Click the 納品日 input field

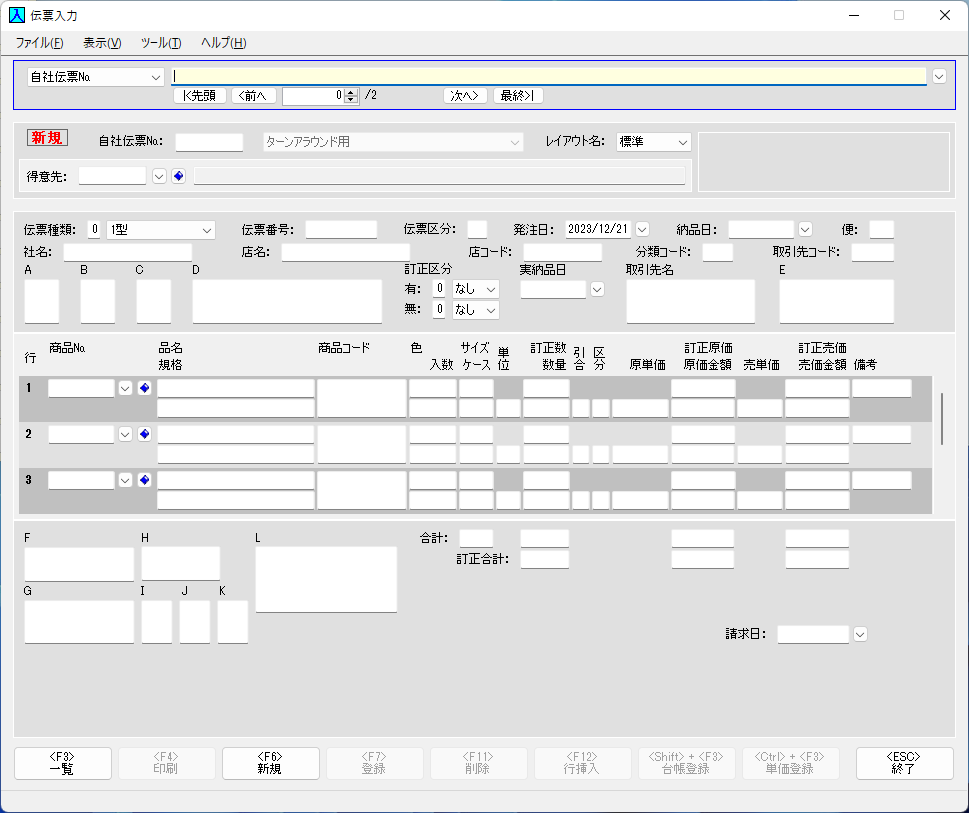click(761, 229)
